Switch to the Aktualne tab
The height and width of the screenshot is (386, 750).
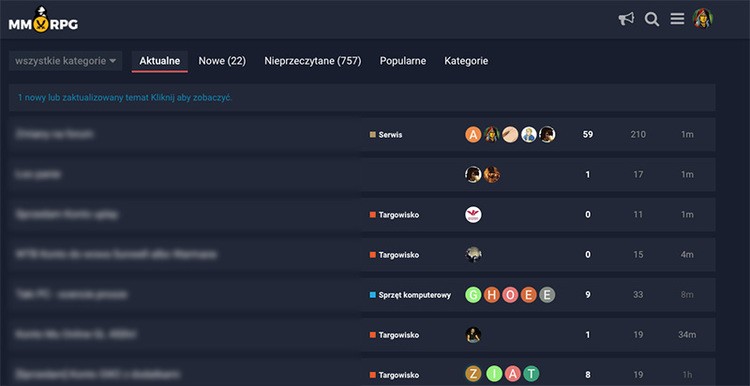click(x=160, y=61)
